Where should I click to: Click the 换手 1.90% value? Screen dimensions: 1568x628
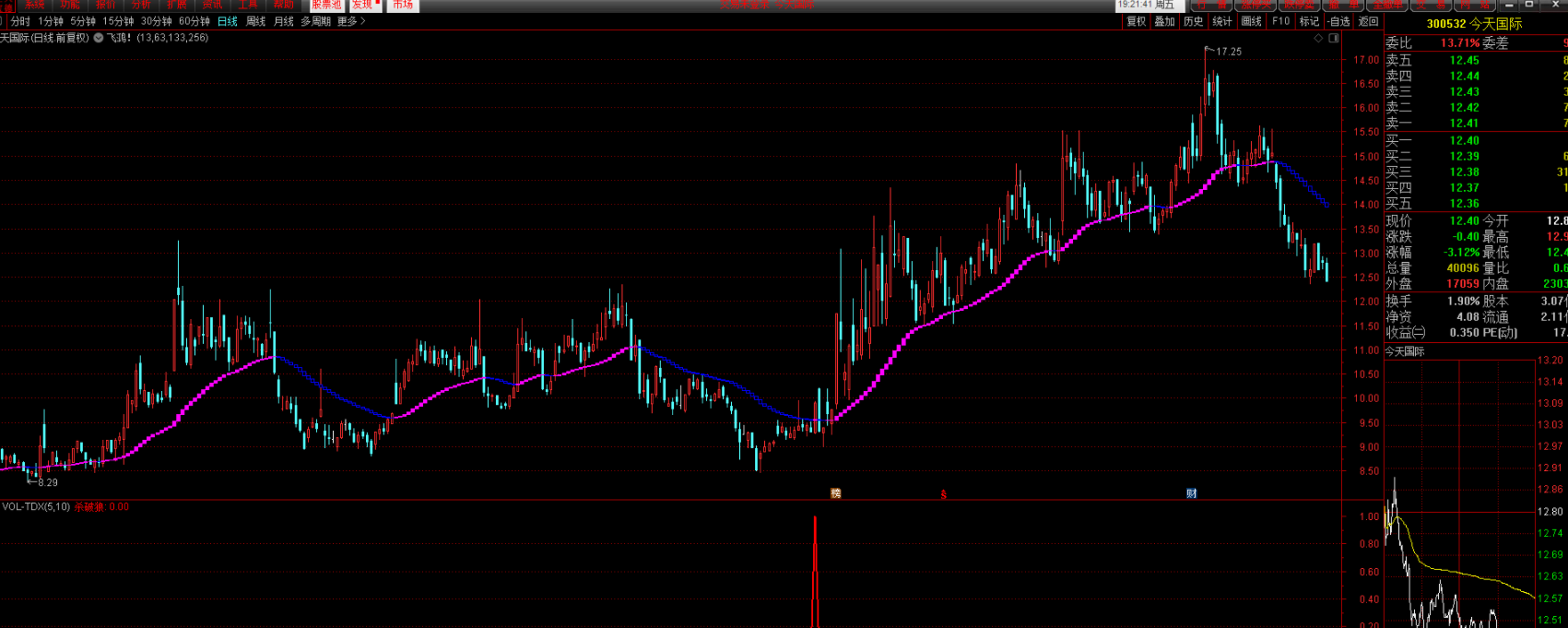pos(1463,301)
